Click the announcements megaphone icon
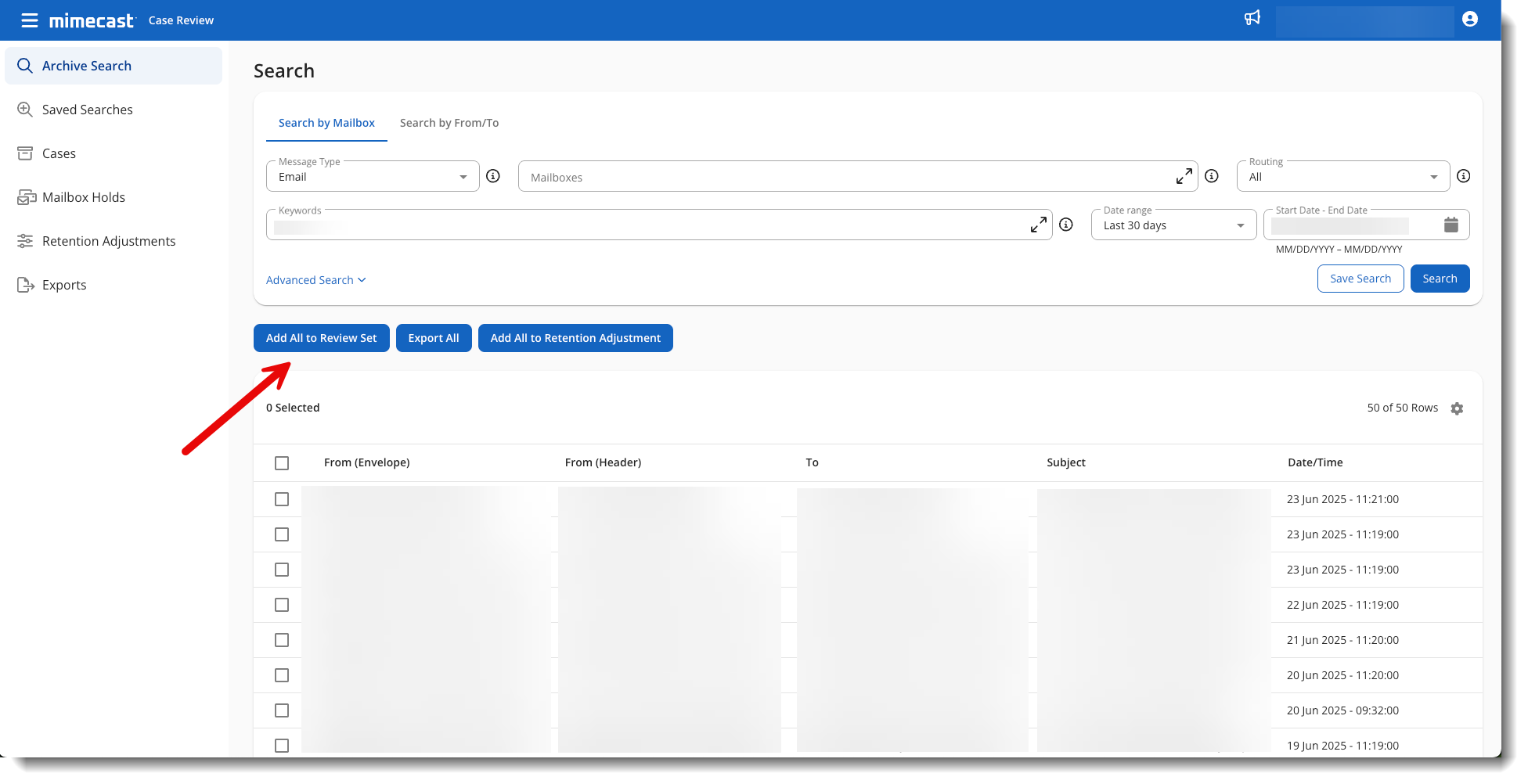 pyautogui.click(x=1252, y=18)
